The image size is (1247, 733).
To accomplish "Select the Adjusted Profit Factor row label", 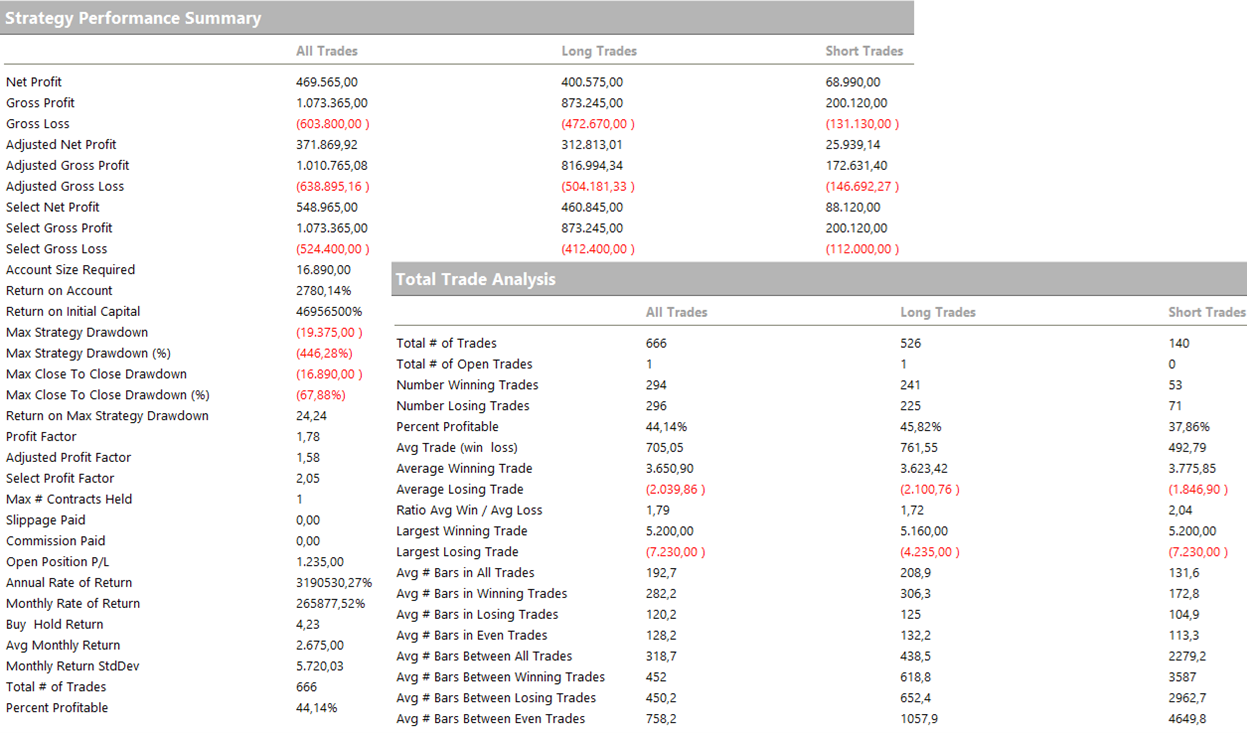I will [69, 458].
